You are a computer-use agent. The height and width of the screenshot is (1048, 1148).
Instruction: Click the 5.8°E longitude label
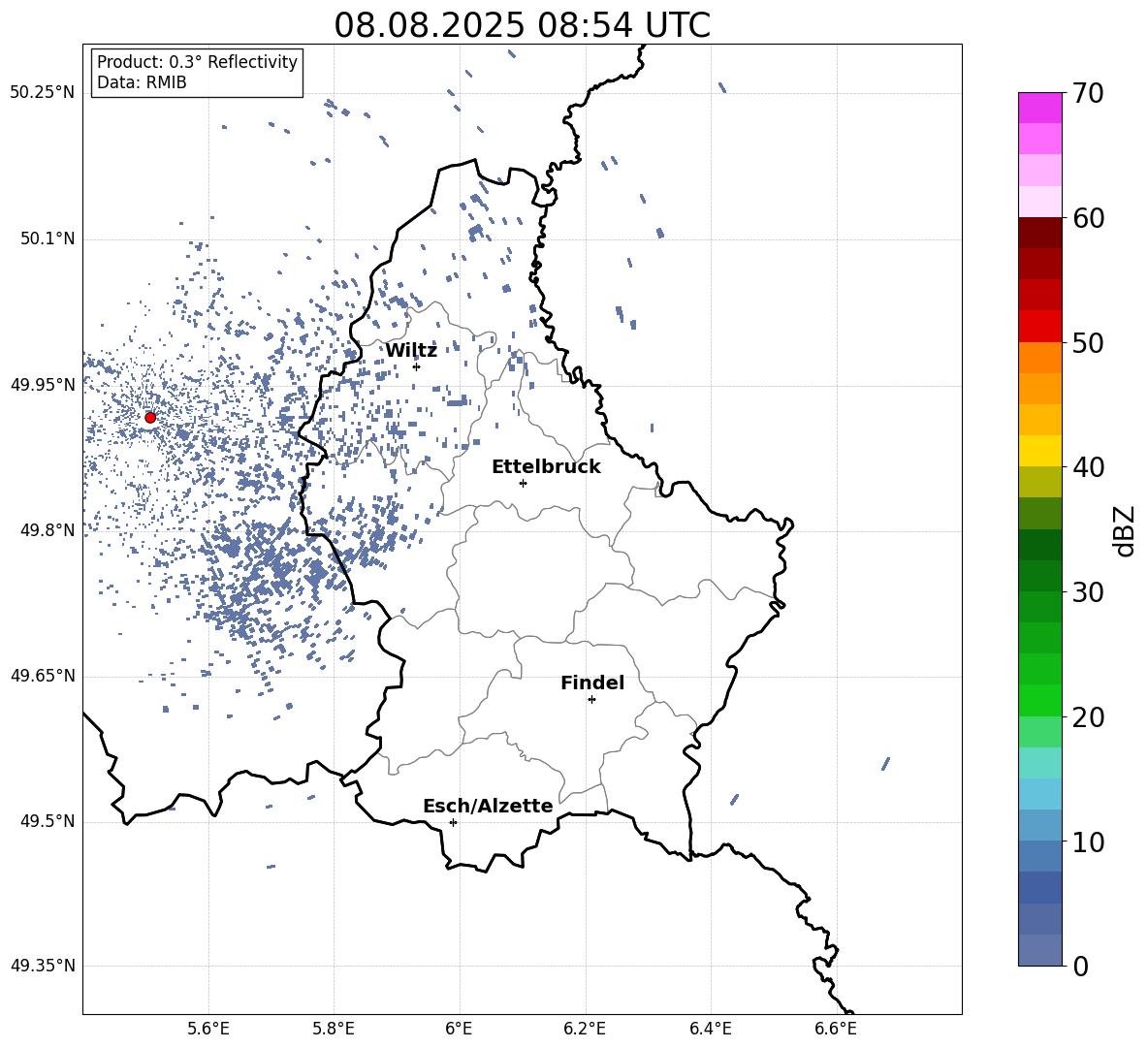(x=334, y=1029)
